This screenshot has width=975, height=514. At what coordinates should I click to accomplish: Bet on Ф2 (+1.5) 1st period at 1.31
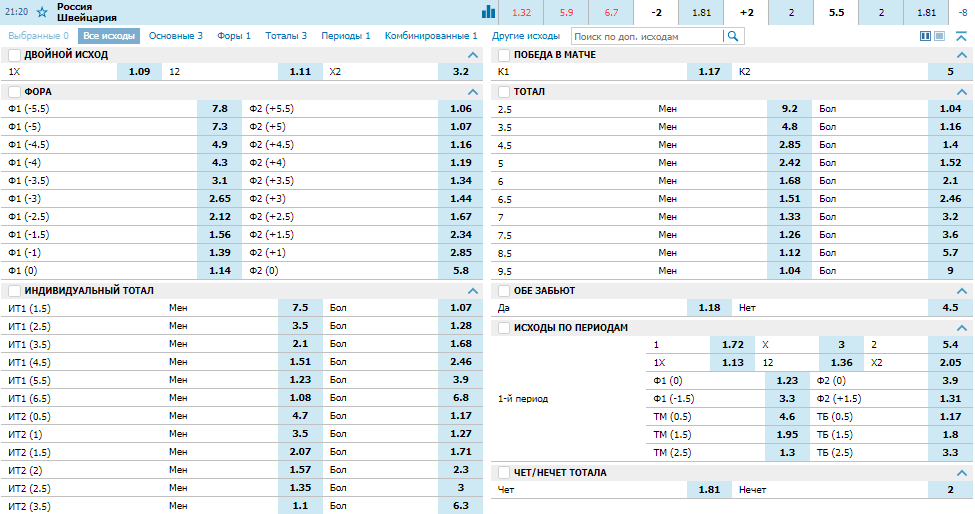[x=950, y=398]
